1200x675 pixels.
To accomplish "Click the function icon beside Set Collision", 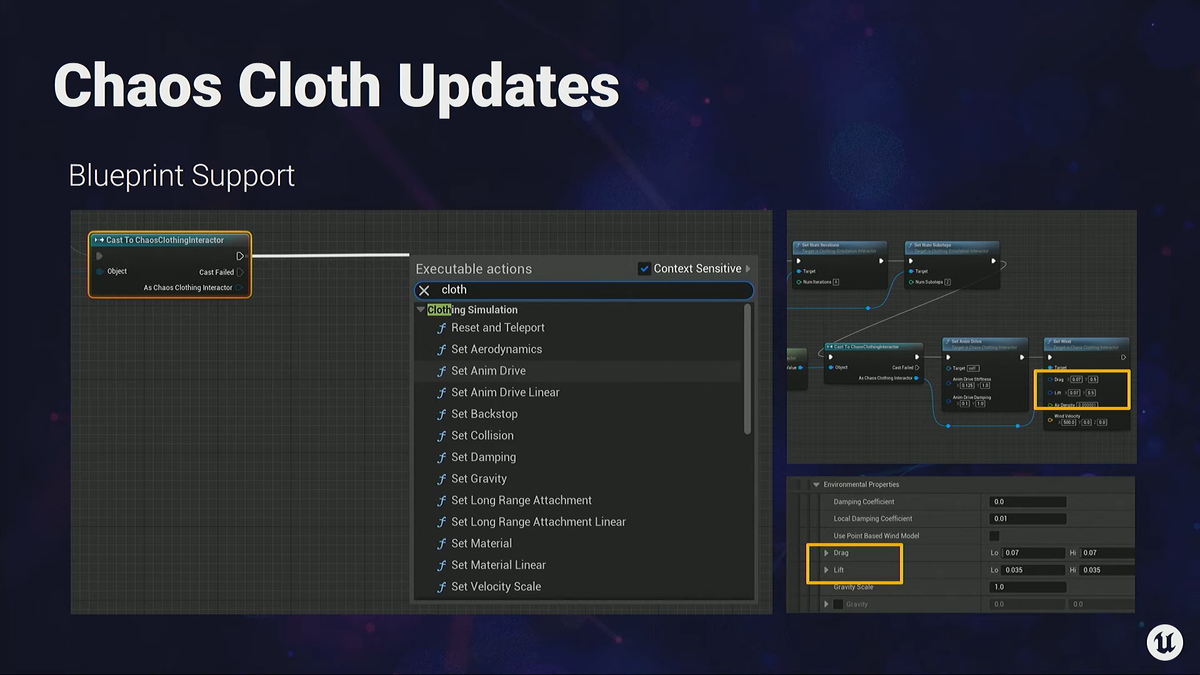I will [x=441, y=436].
